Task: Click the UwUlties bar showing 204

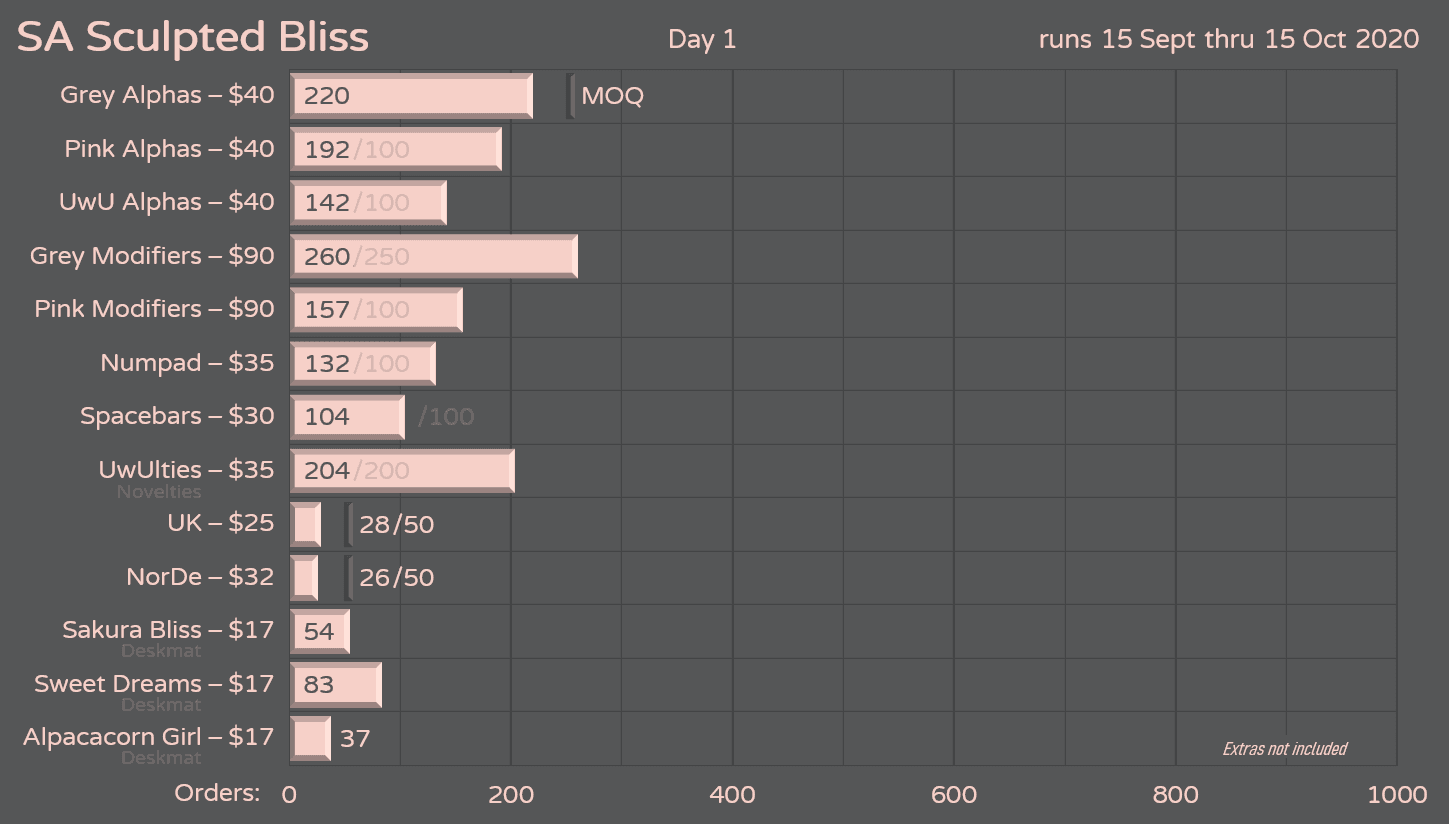Action: (402, 470)
